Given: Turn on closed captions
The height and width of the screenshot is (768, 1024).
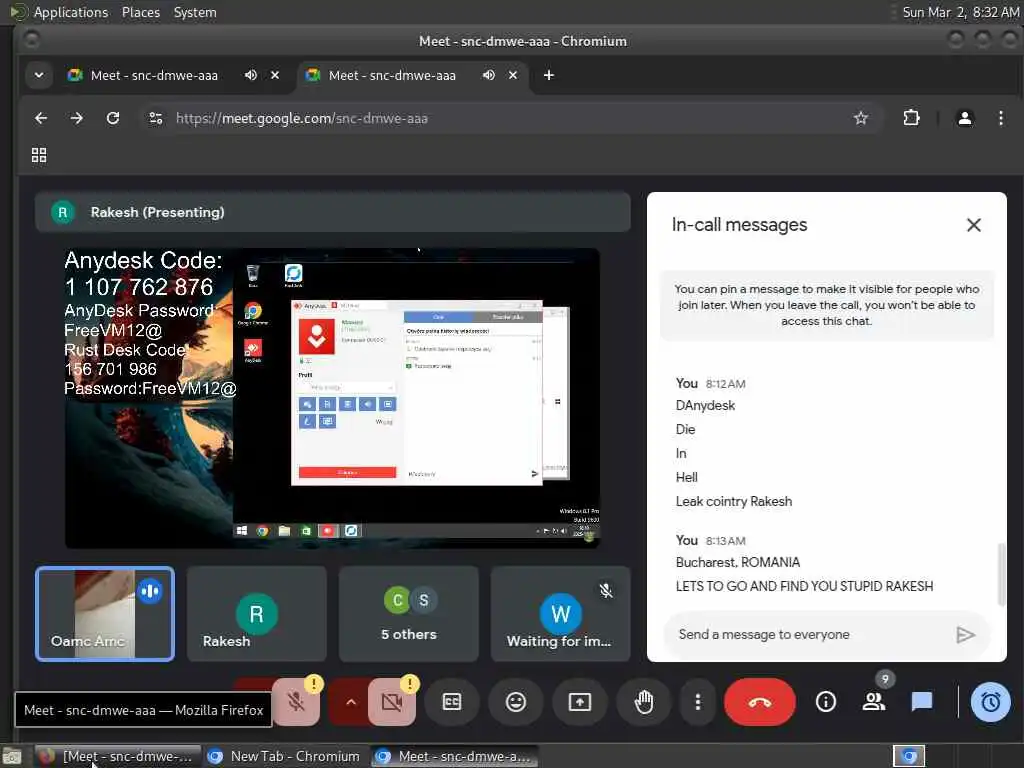Looking at the screenshot, I should (452, 702).
